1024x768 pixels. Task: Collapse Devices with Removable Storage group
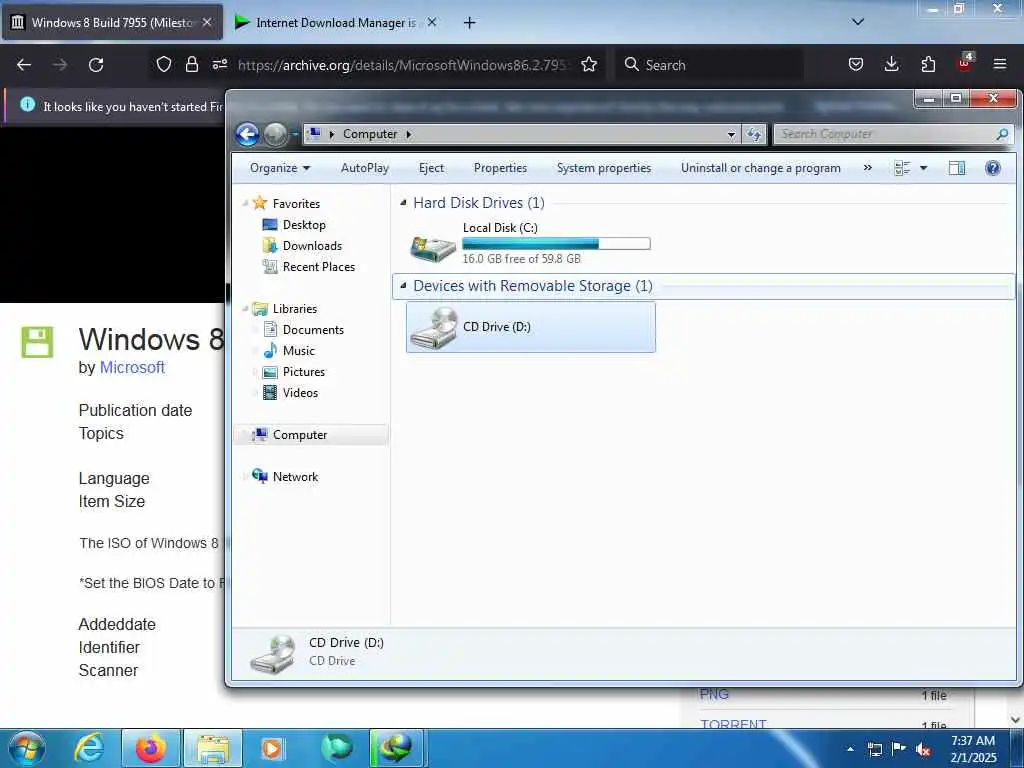[x=403, y=286]
